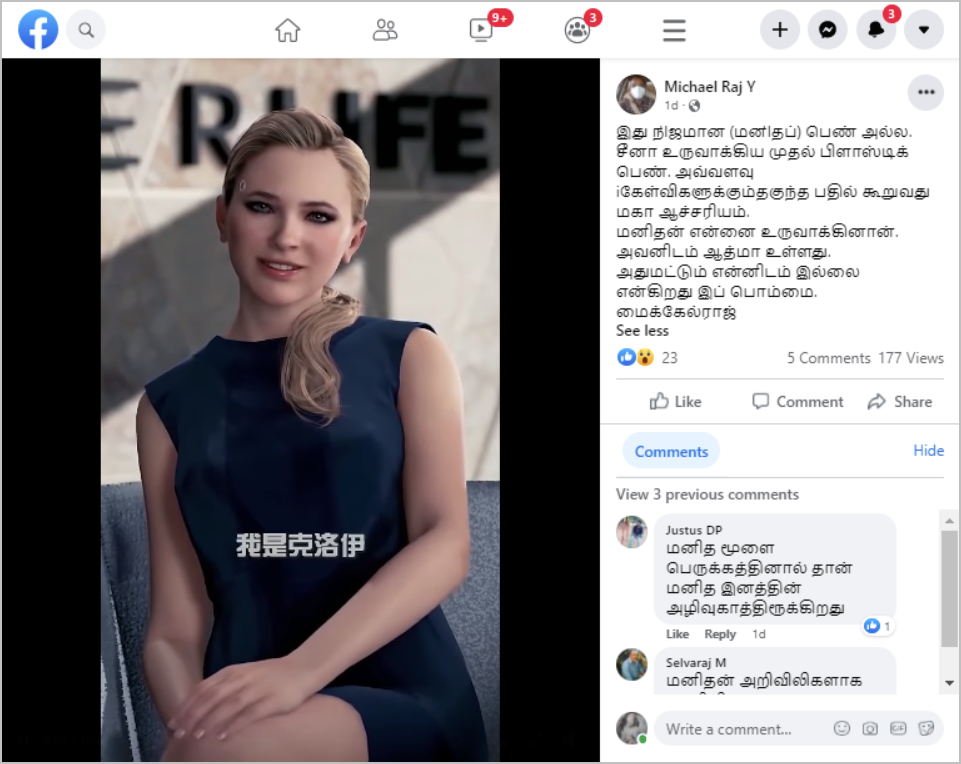
Task: Open Justus DP commenter name
Action: pyautogui.click(x=694, y=530)
